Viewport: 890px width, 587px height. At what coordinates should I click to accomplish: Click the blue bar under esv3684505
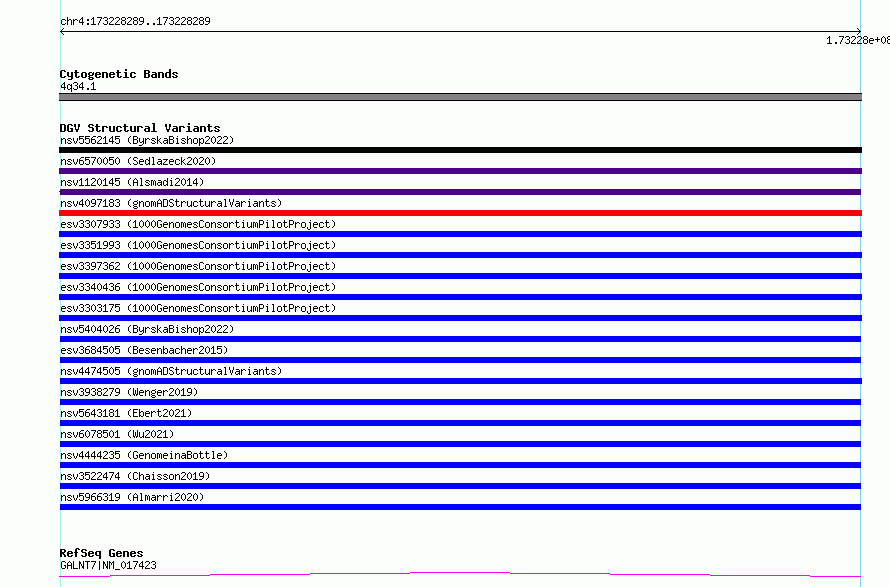coord(460,360)
